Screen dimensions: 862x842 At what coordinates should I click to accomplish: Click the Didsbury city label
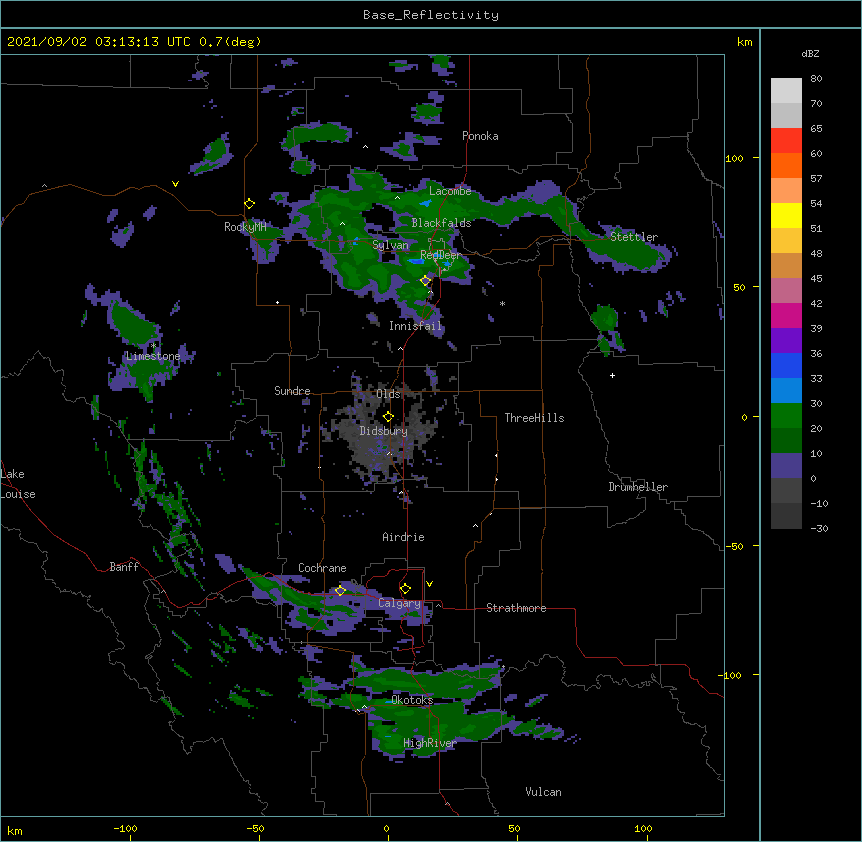tap(384, 431)
